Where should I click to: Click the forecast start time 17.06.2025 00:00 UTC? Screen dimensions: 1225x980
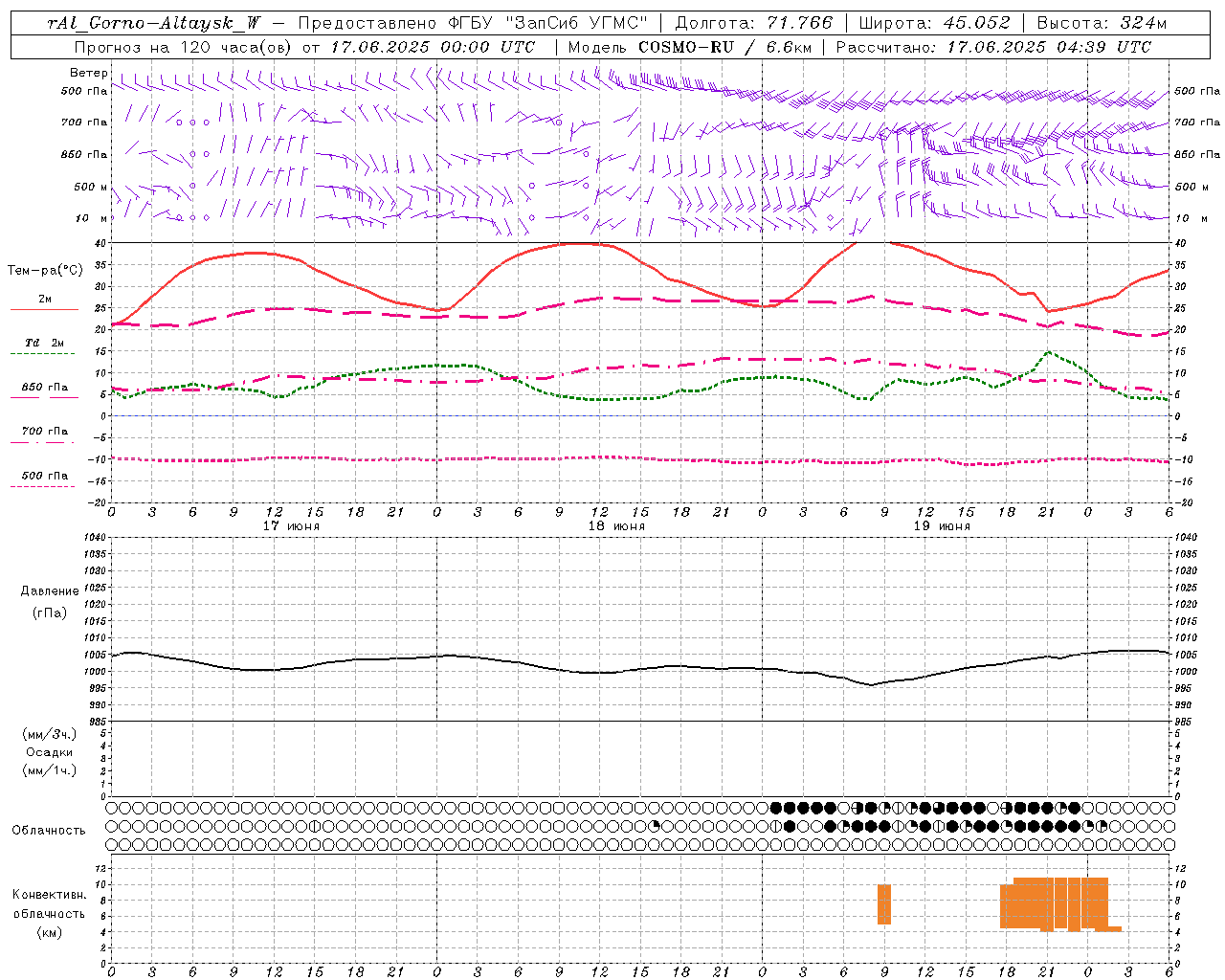tap(433, 46)
